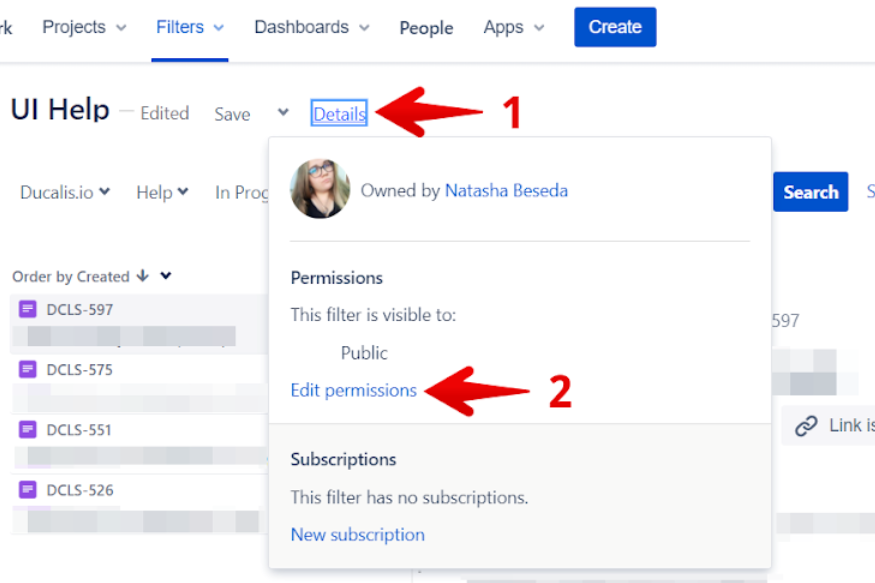Expand the Apps dropdown
This screenshot has width=875, height=583.
click(x=513, y=27)
